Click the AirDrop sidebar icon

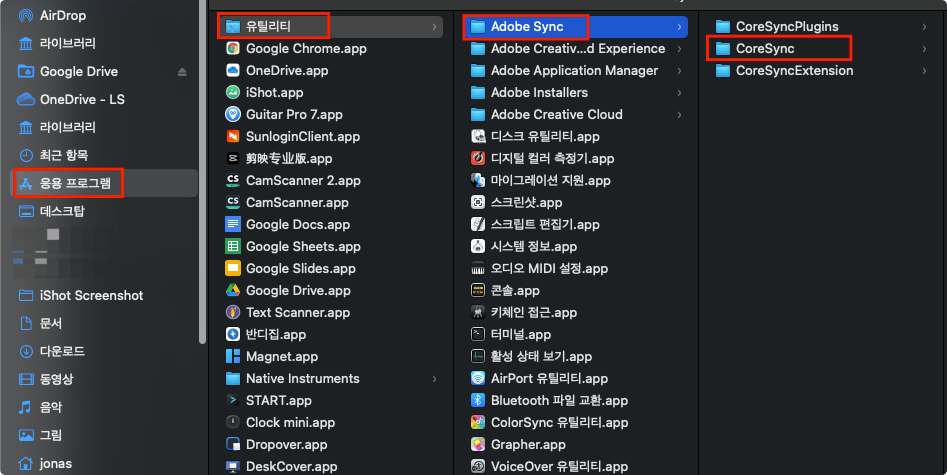tap(26, 15)
